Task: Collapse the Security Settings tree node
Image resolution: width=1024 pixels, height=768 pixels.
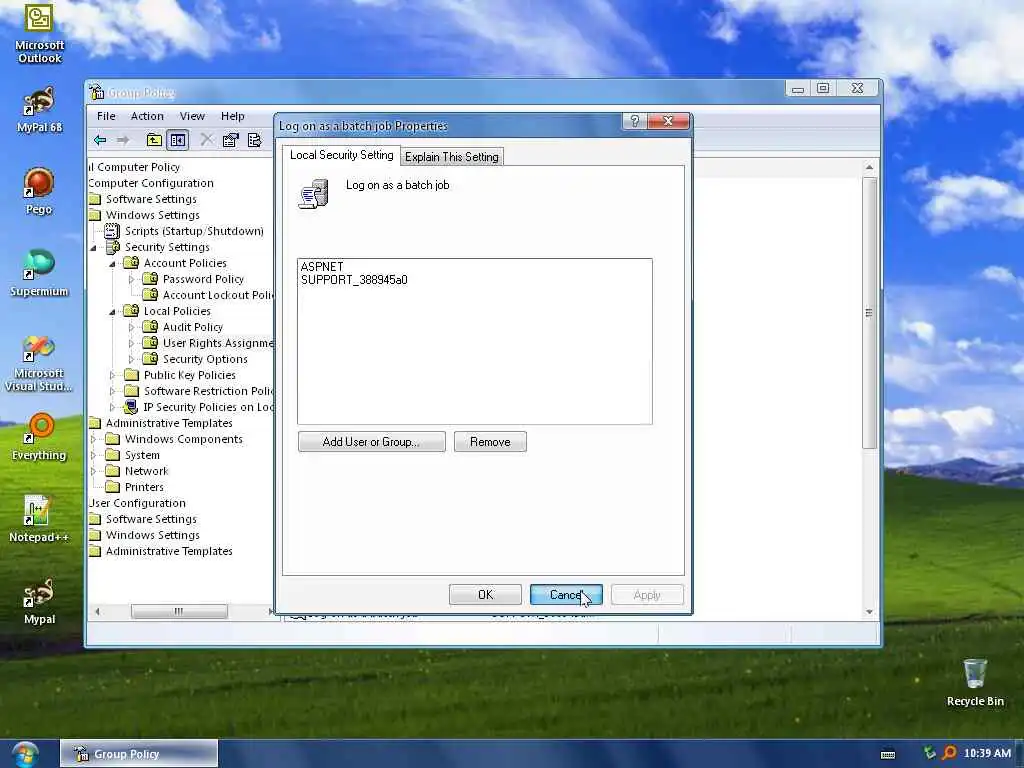Action: (x=93, y=248)
